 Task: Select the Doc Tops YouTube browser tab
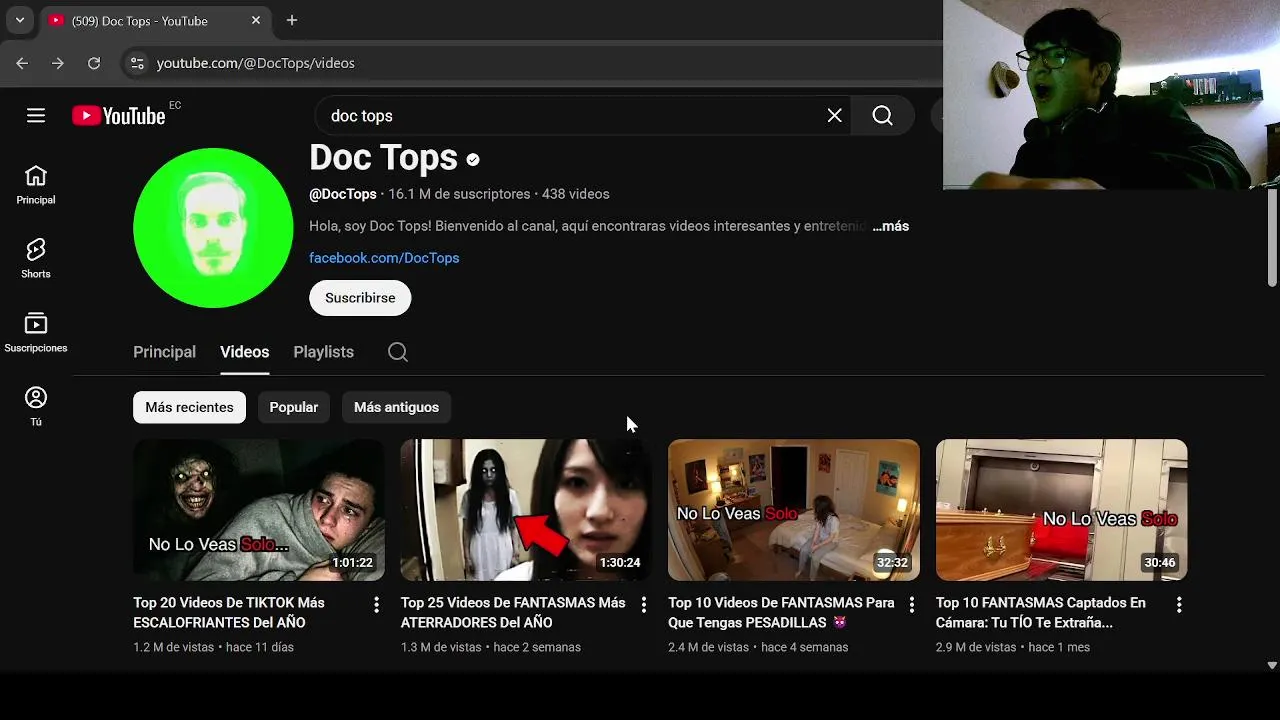[155, 20]
